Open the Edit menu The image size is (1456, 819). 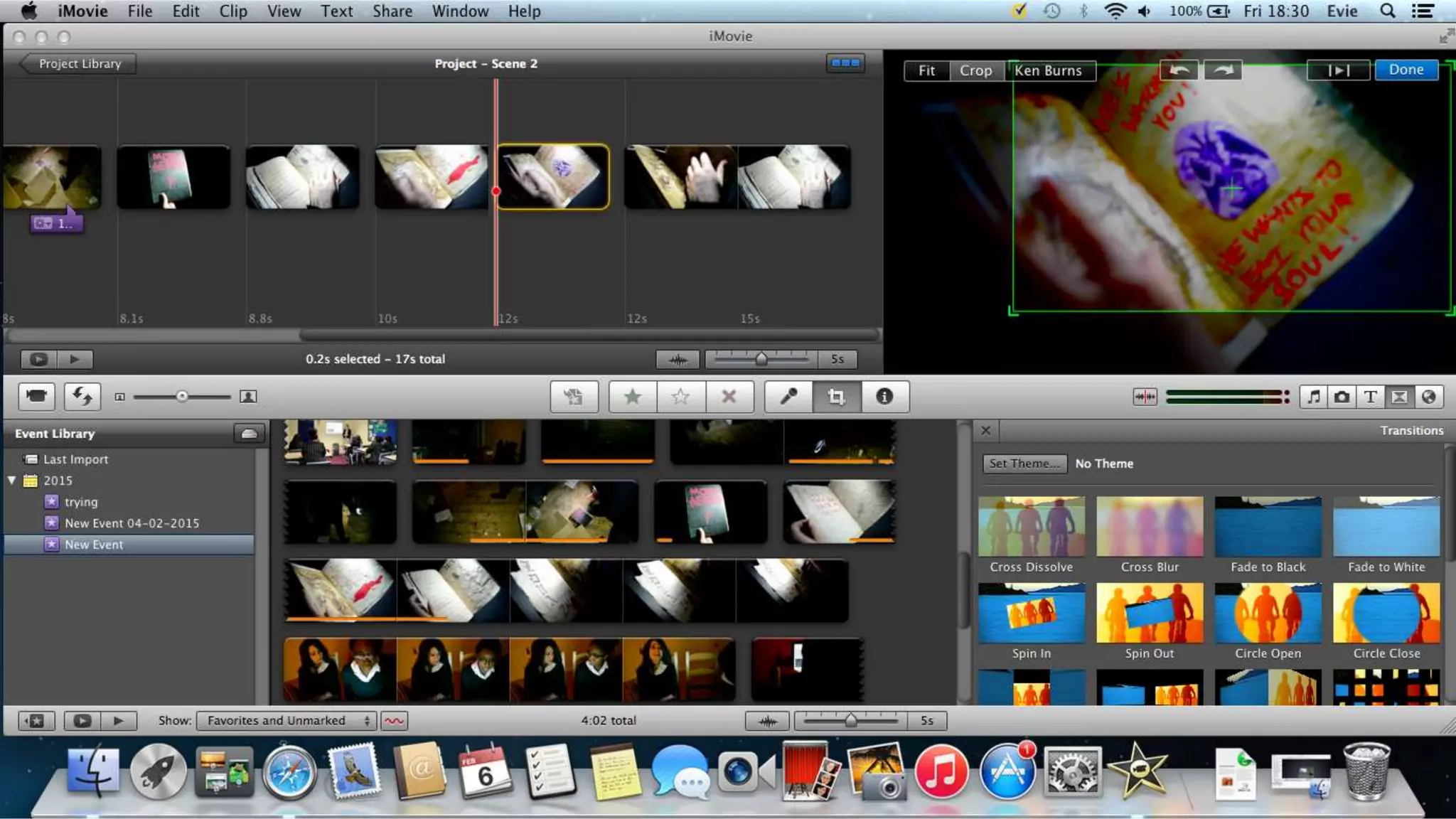point(186,11)
